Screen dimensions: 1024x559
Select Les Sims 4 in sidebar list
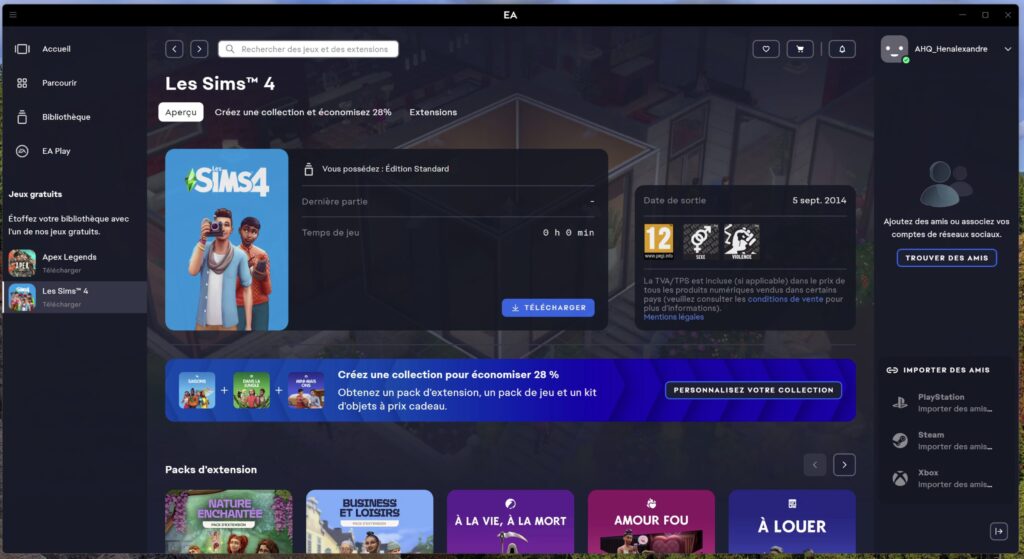coord(74,297)
